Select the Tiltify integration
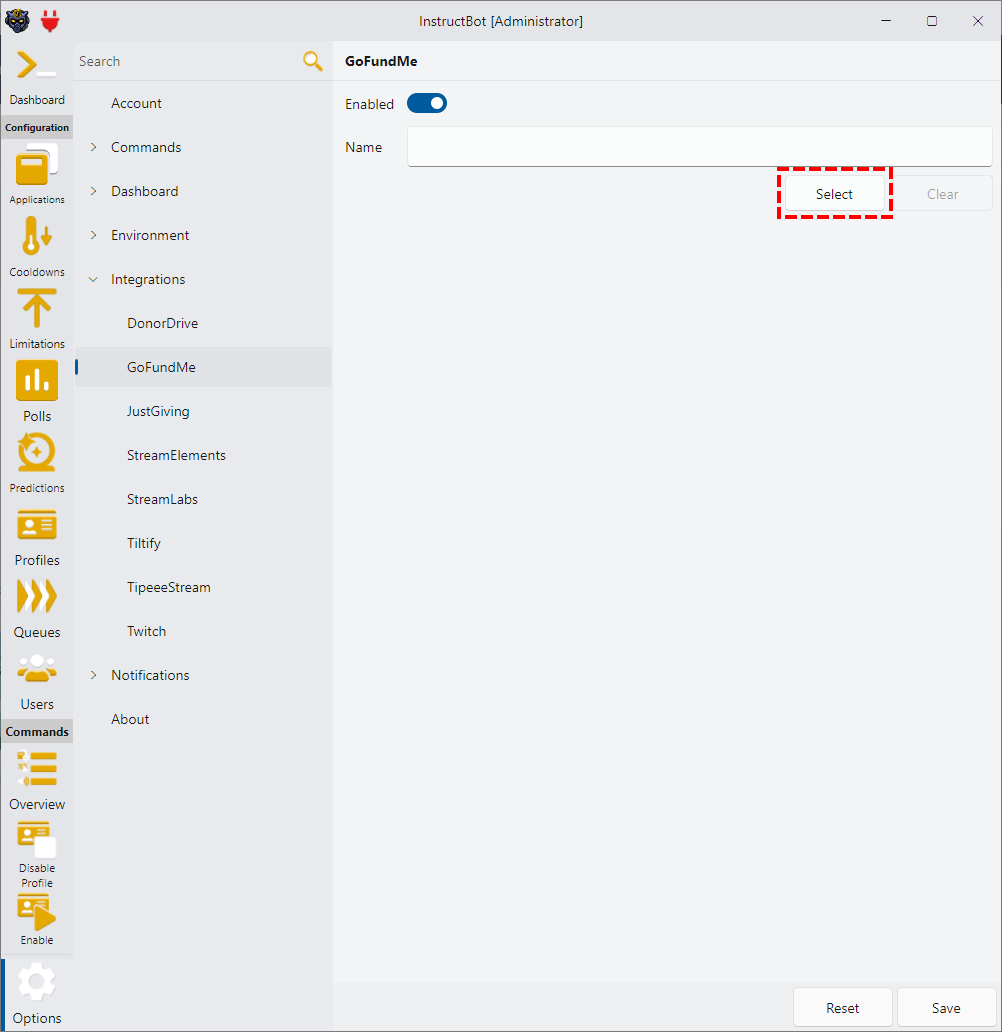This screenshot has width=1002, height=1032. click(203, 544)
